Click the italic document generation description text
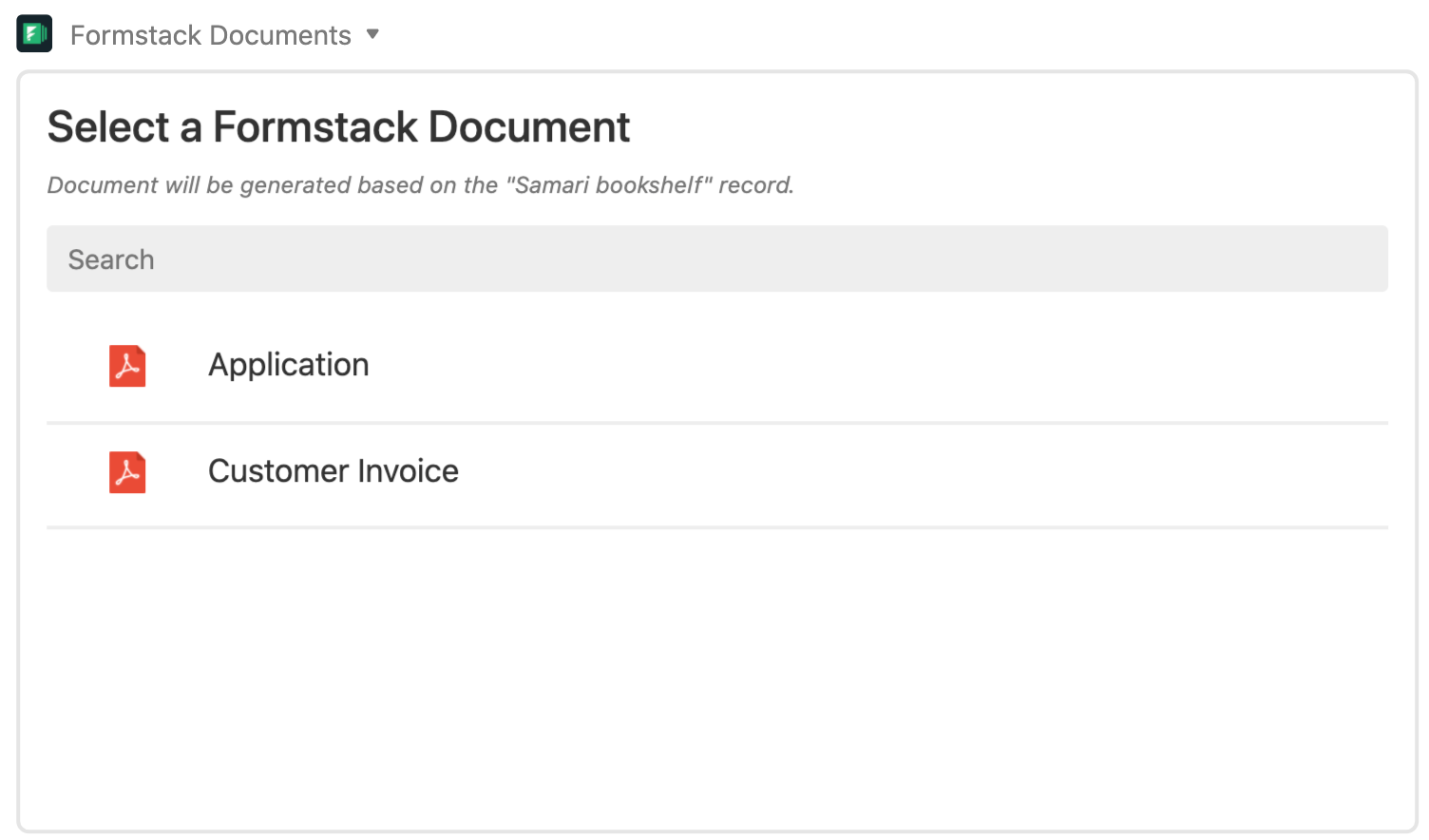 pos(420,185)
